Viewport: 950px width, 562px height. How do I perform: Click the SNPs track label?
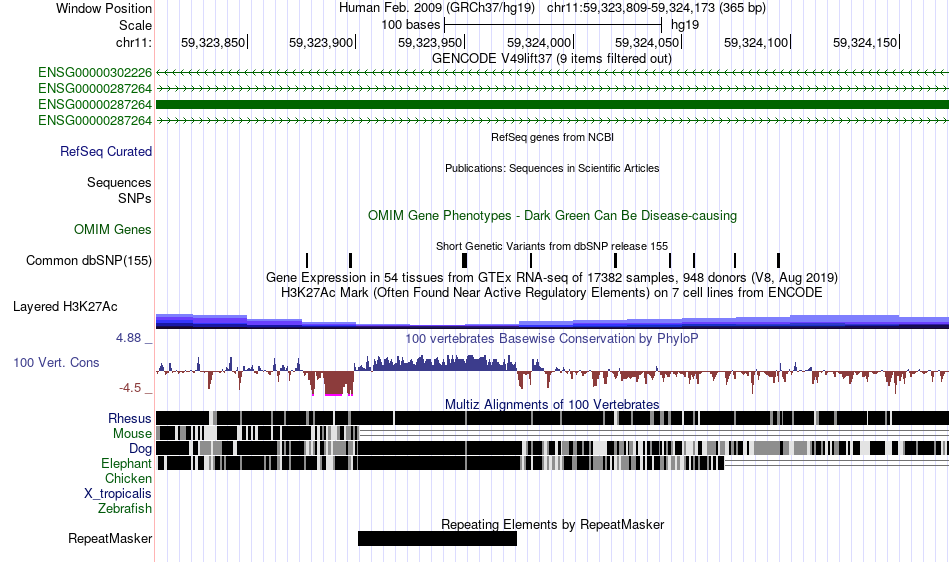[135, 198]
